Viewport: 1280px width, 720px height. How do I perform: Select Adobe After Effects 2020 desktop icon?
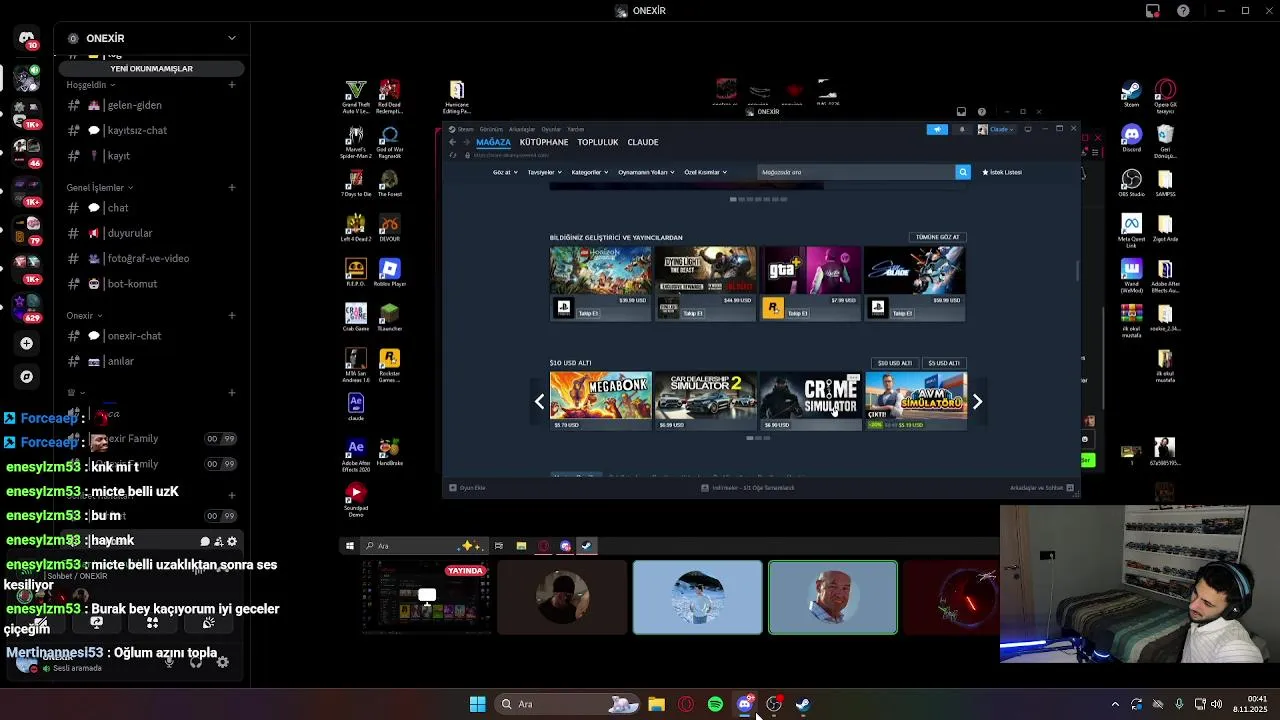pos(356,455)
